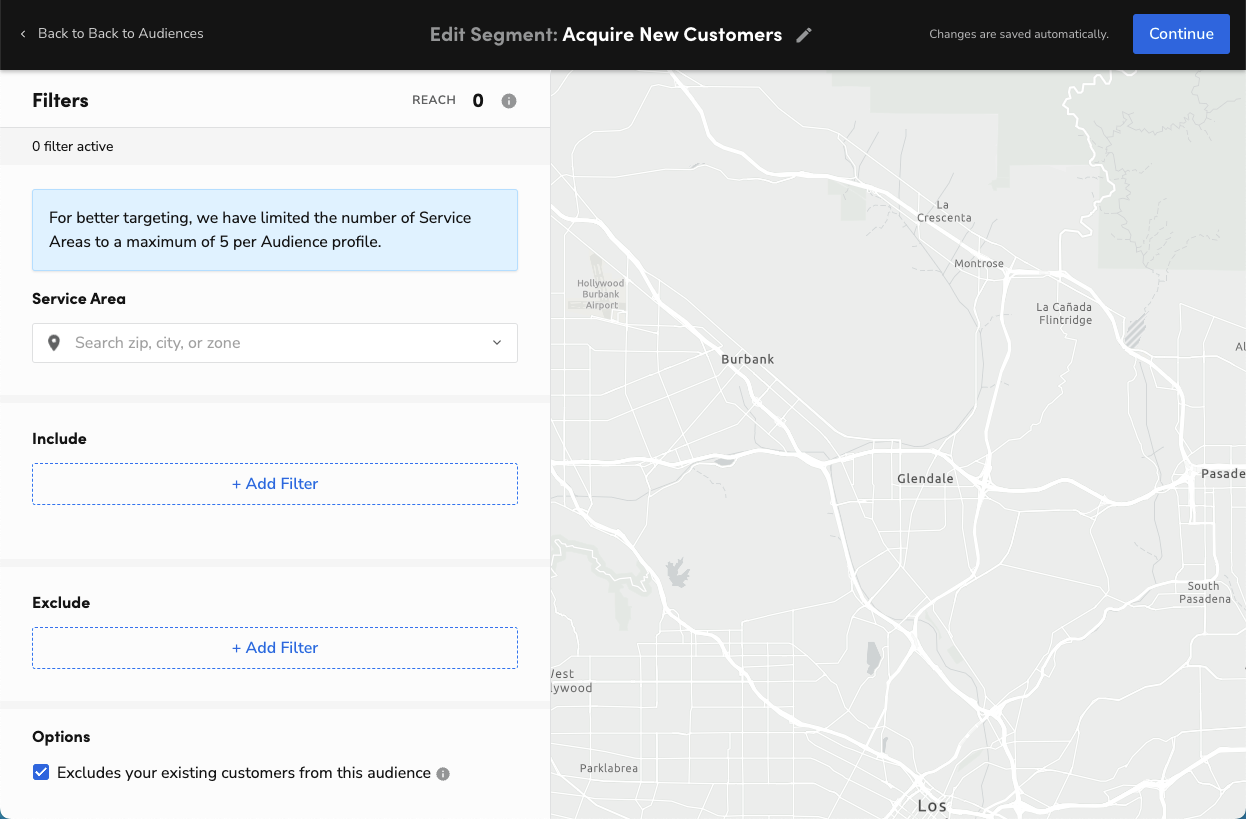Click South Pasadena on the map
This screenshot has height=819, width=1246.
click(x=1203, y=592)
